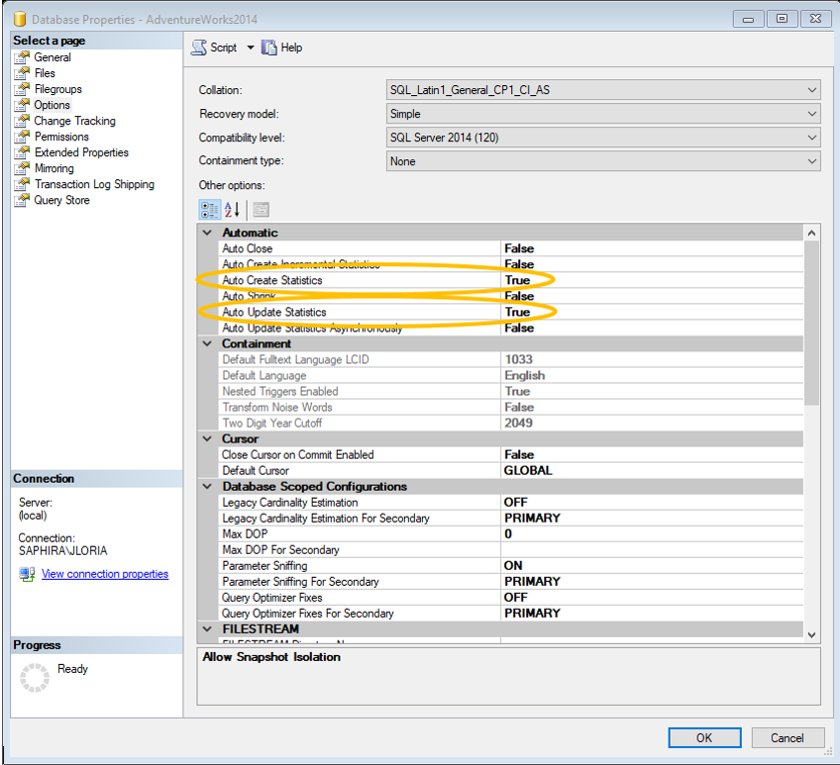The image size is (840, 765).
Task: Collapse the Cursor section
Action: coord(207,439)
